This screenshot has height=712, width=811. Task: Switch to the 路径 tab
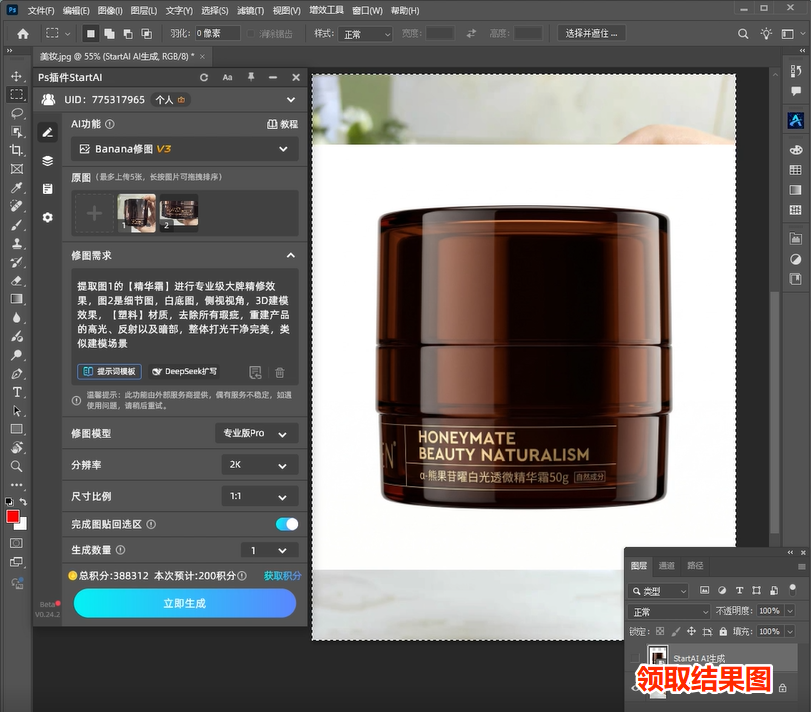[695, 566]
